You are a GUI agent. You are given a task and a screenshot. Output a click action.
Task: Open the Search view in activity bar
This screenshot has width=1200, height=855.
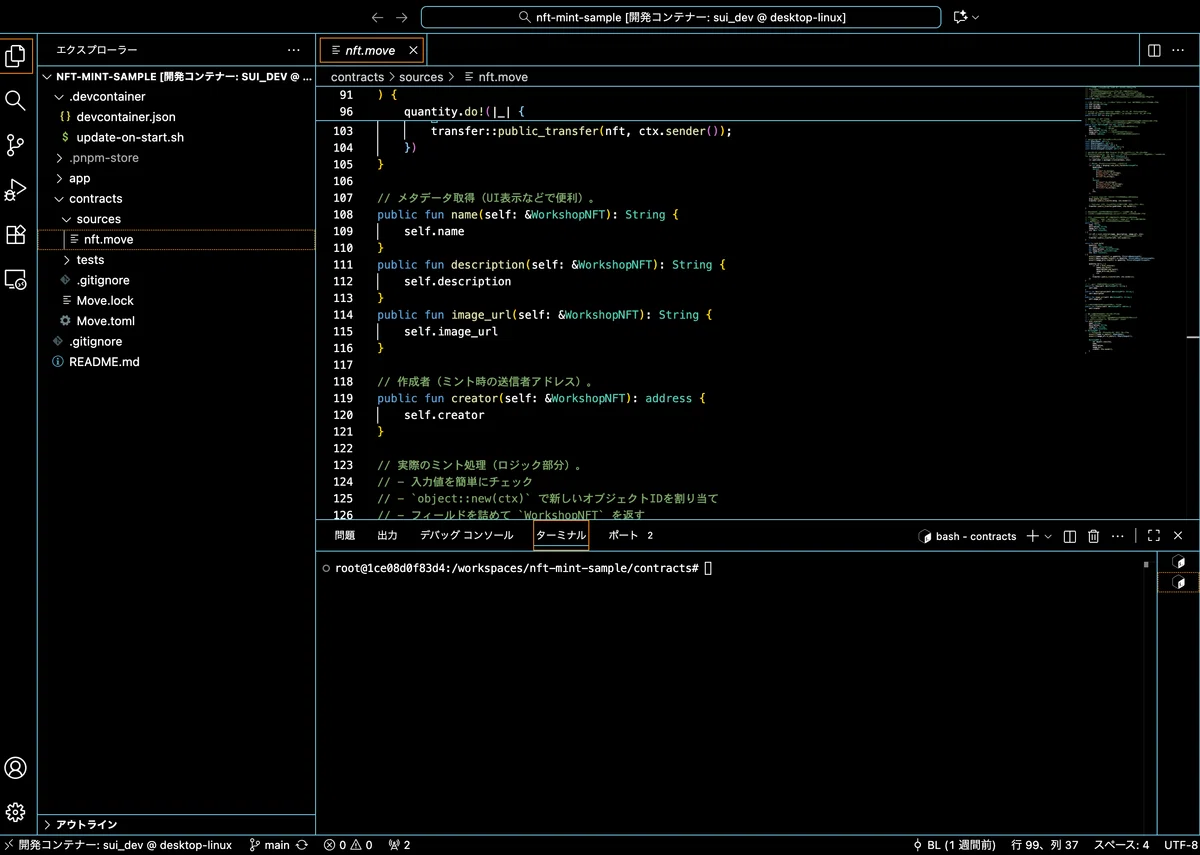tap(16, 100)
